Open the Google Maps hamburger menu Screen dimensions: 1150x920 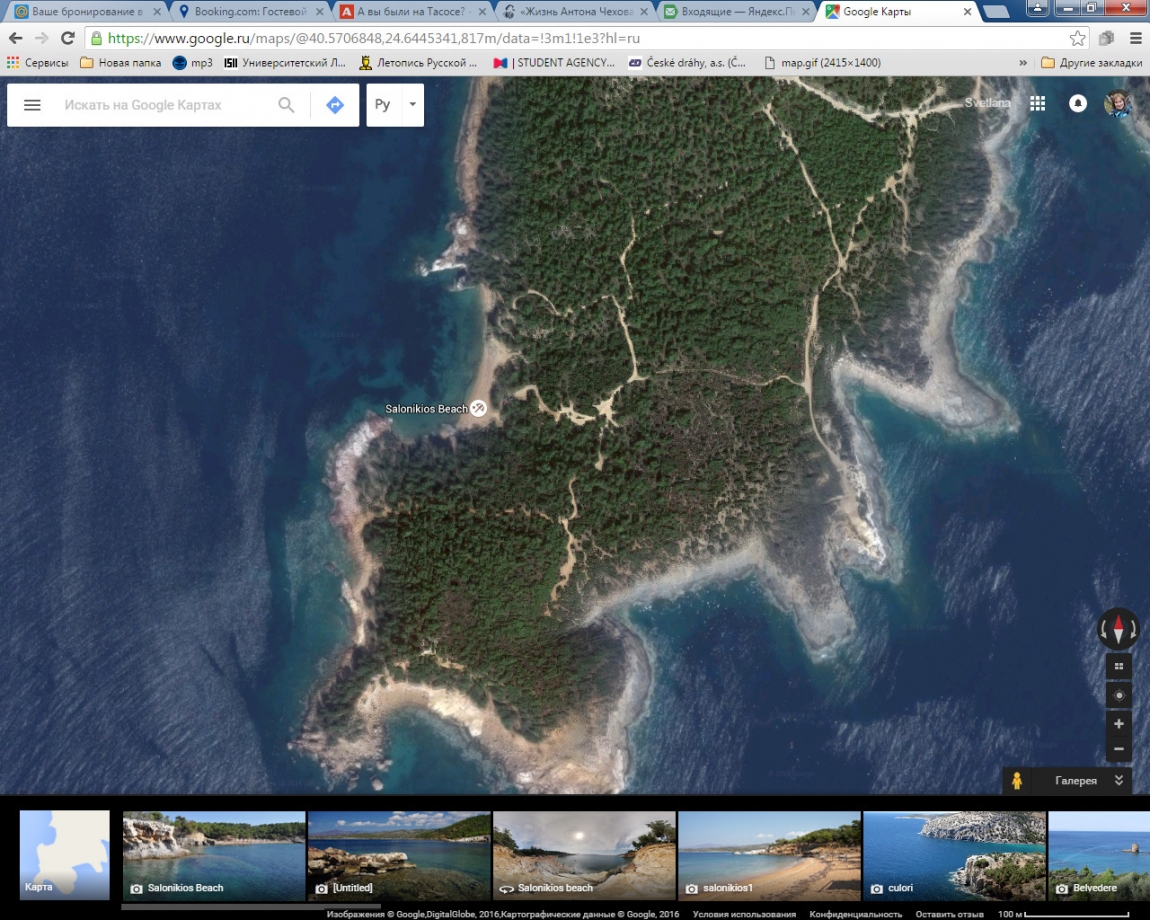coord(32,105)
